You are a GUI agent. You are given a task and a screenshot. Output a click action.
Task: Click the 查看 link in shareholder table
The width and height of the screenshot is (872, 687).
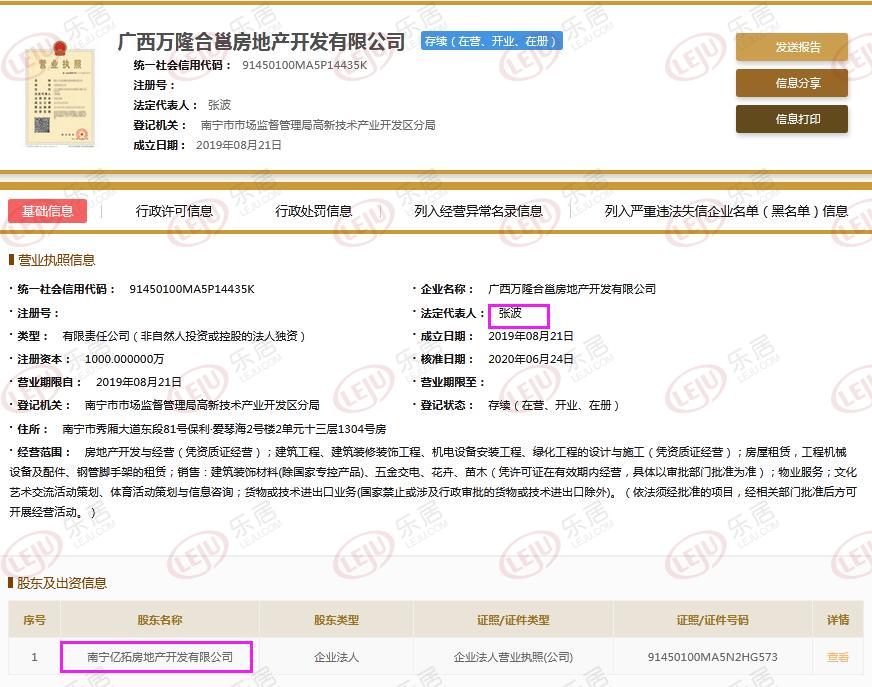pos(837,657)
